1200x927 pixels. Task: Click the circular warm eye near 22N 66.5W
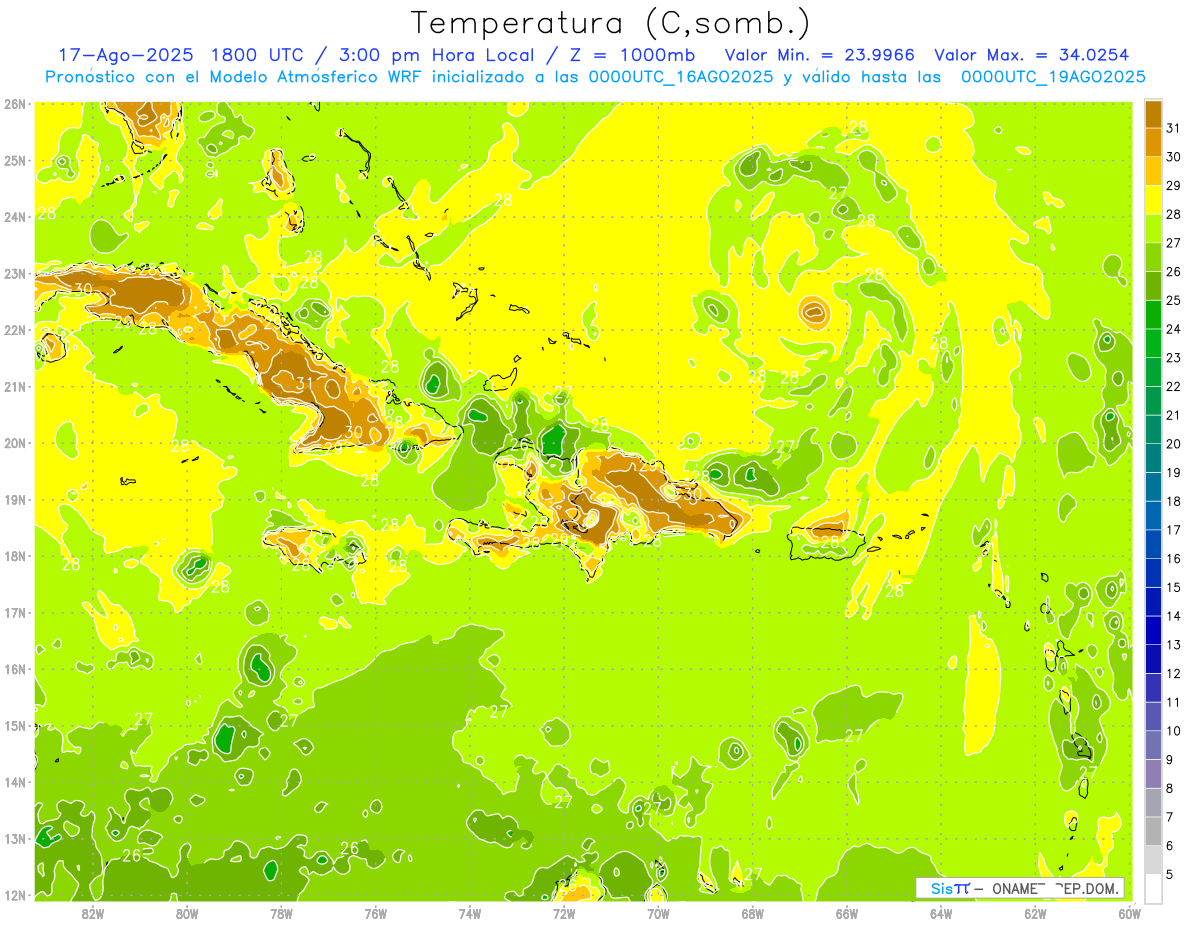[x=815, y=312]
